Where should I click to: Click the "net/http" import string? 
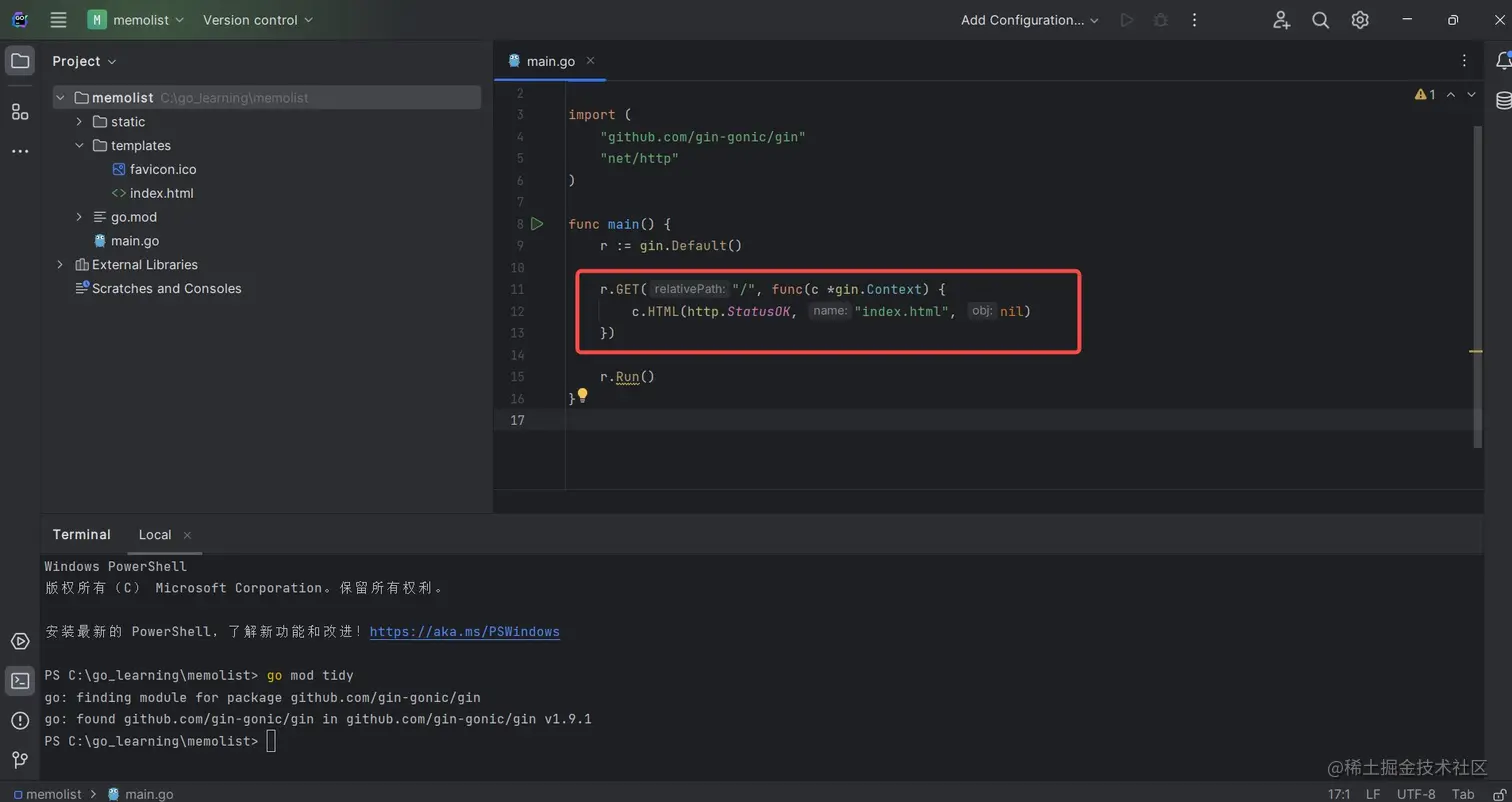(640, 158)
